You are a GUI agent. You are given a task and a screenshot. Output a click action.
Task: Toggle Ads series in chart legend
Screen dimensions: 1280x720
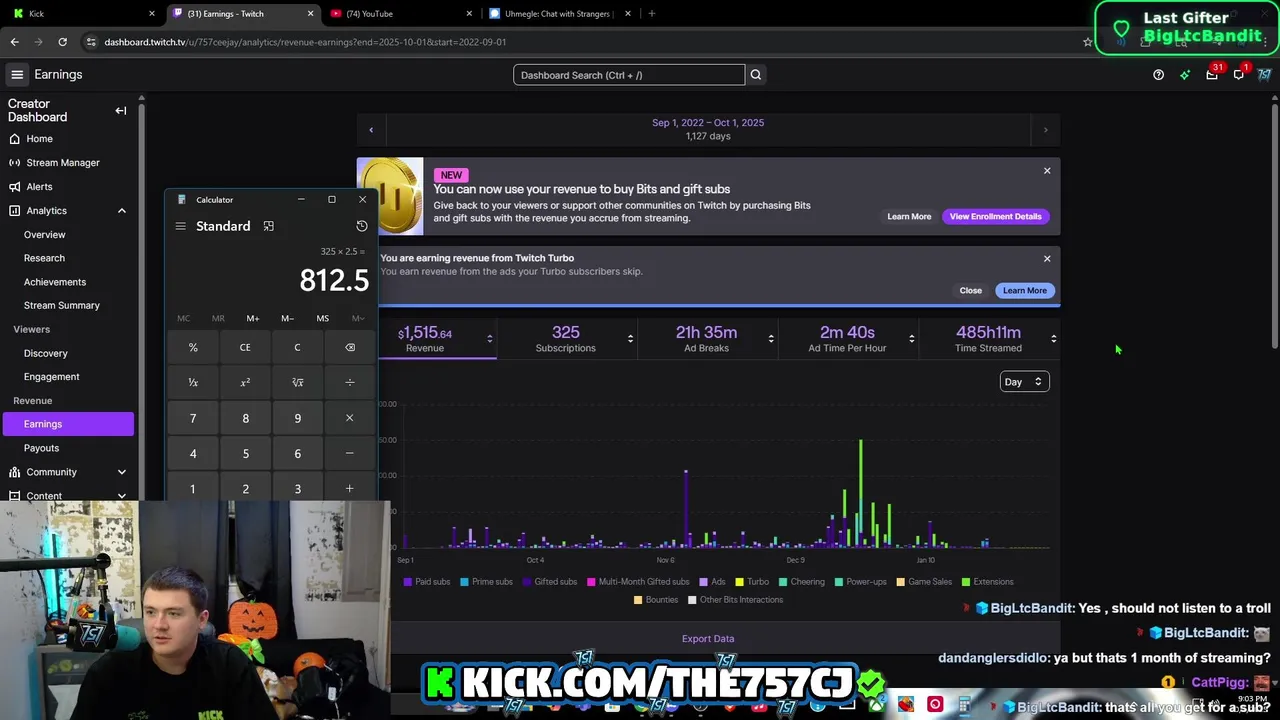(712, 582)
